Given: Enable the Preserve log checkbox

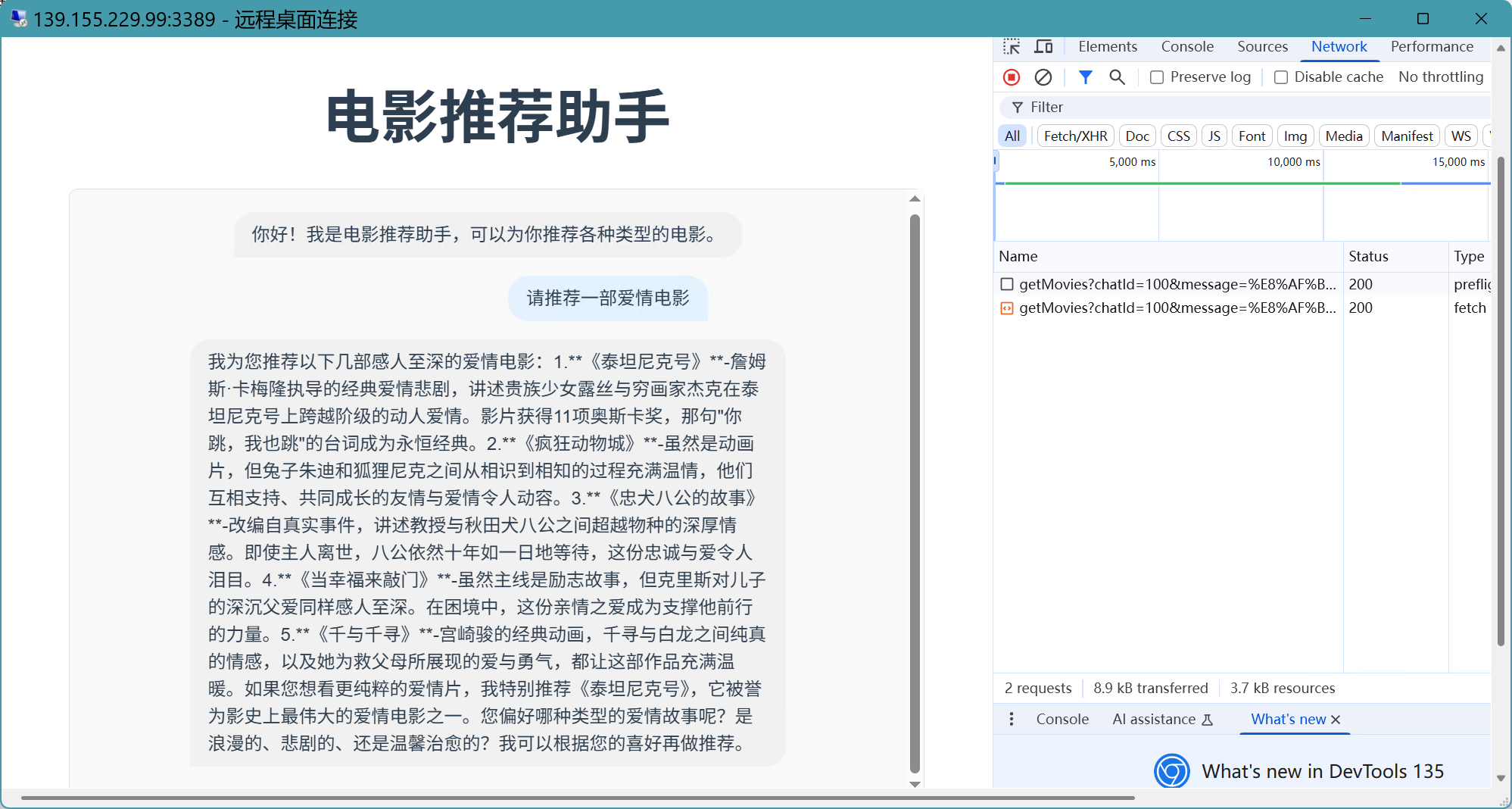Looking at the screenshot, I should pos(1157,77).
